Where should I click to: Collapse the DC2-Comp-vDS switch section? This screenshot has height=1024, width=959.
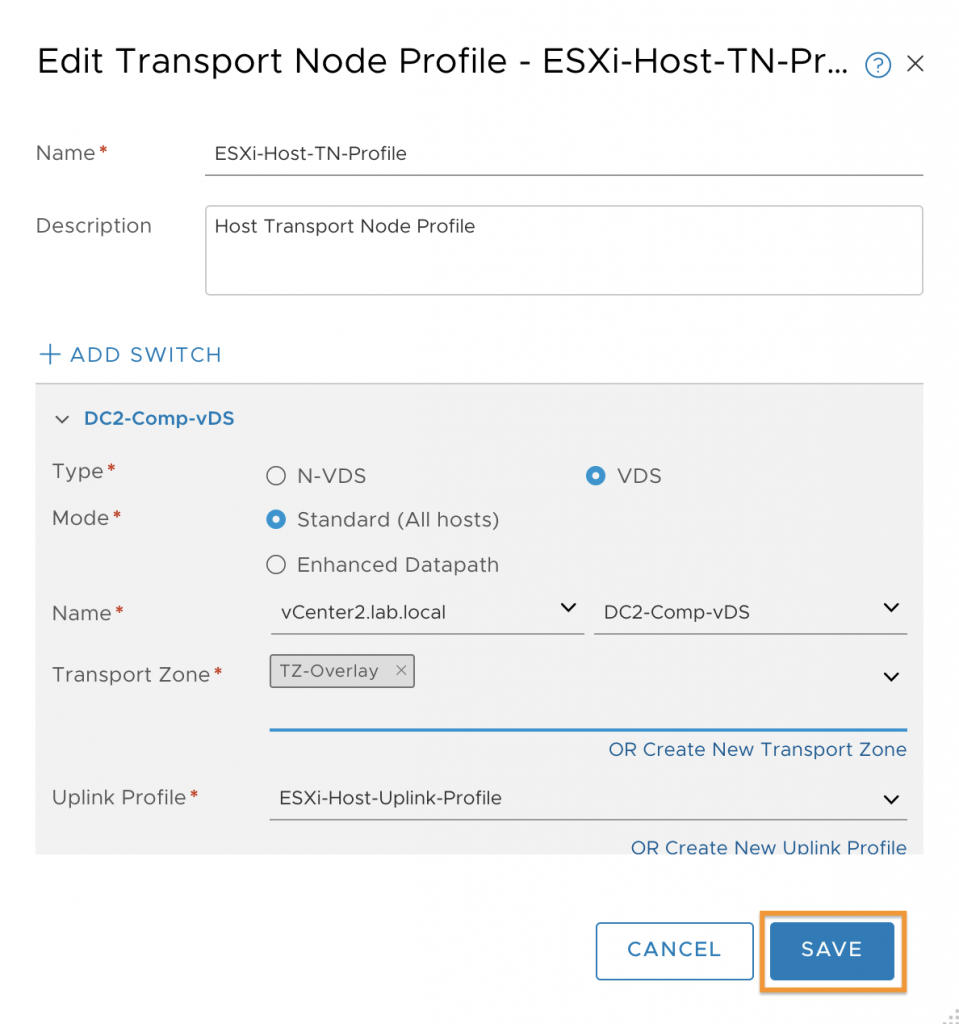point(62,419)
